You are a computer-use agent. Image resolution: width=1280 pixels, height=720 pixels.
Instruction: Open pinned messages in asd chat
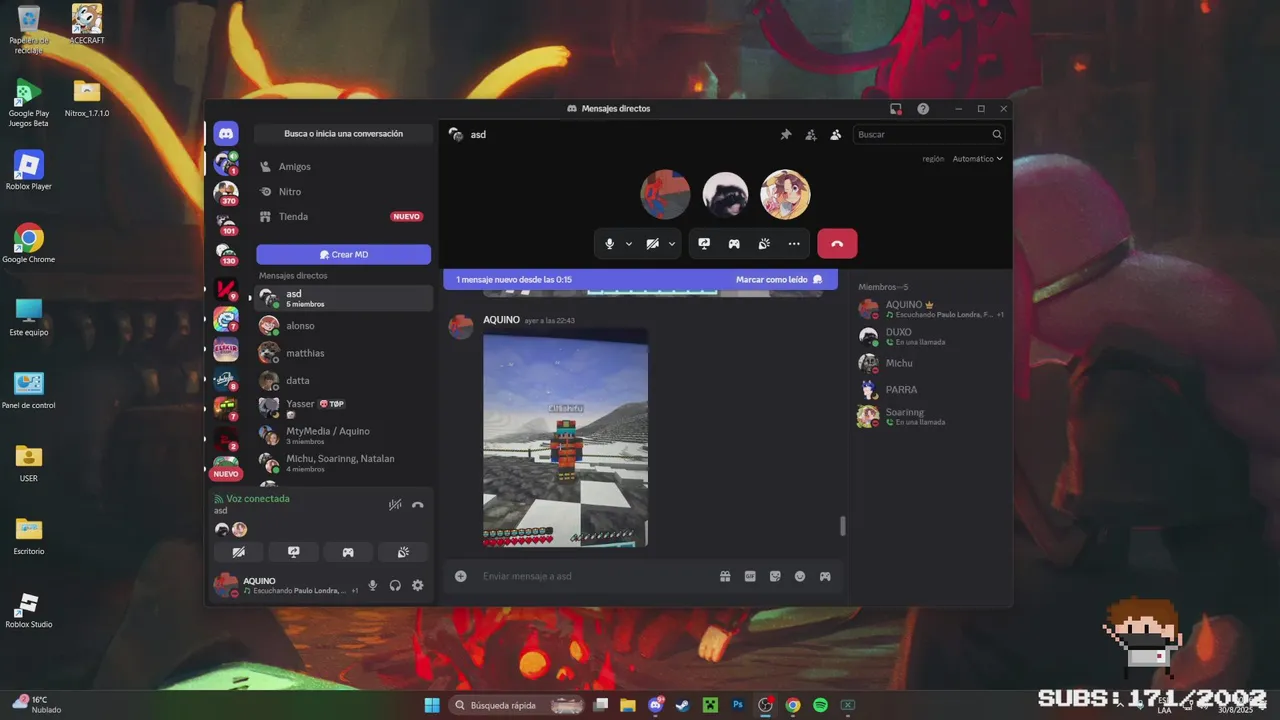coord(786,134)
